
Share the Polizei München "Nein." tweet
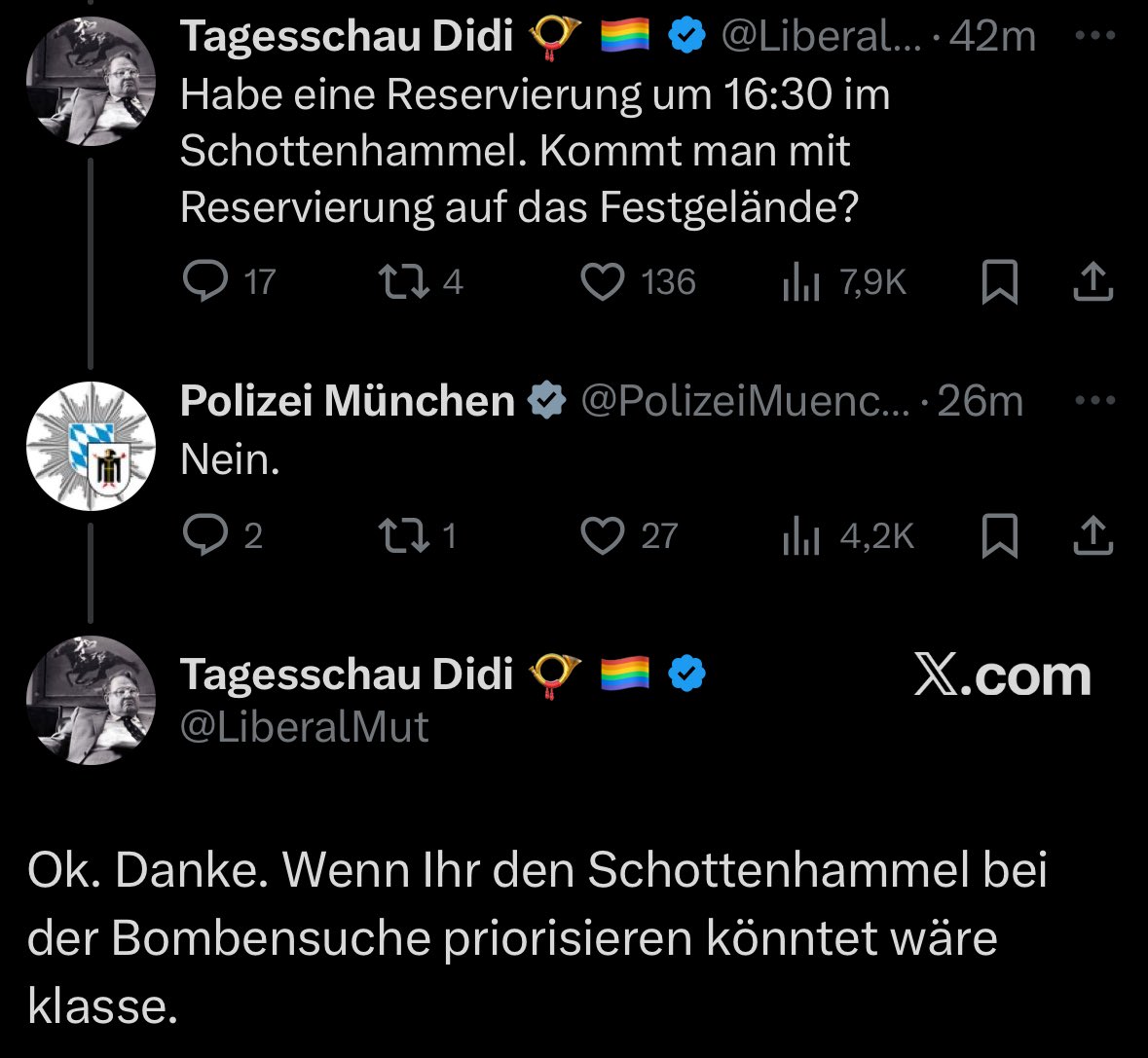coord(1092,535)
